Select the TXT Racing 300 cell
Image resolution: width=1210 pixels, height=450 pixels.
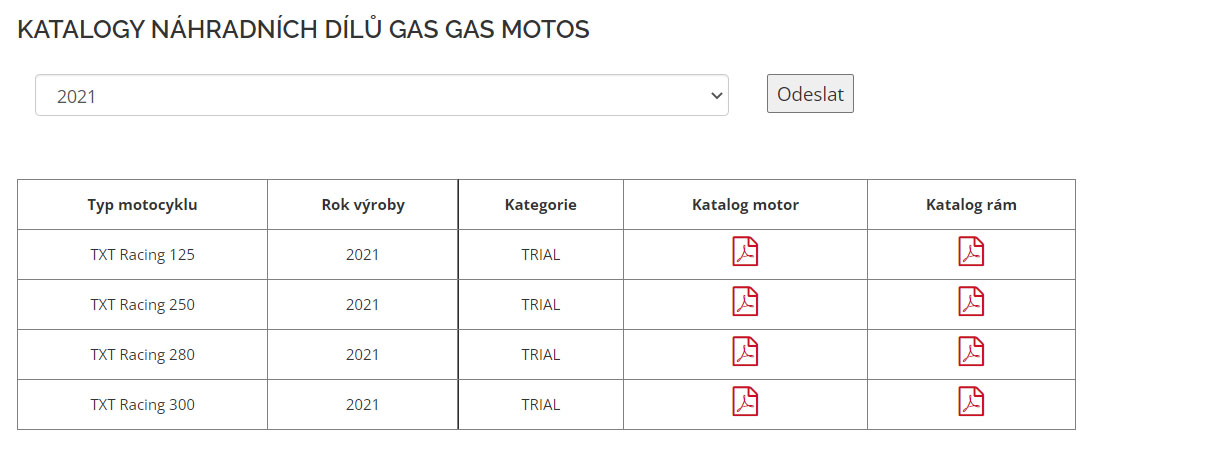(x=142, y=405)
